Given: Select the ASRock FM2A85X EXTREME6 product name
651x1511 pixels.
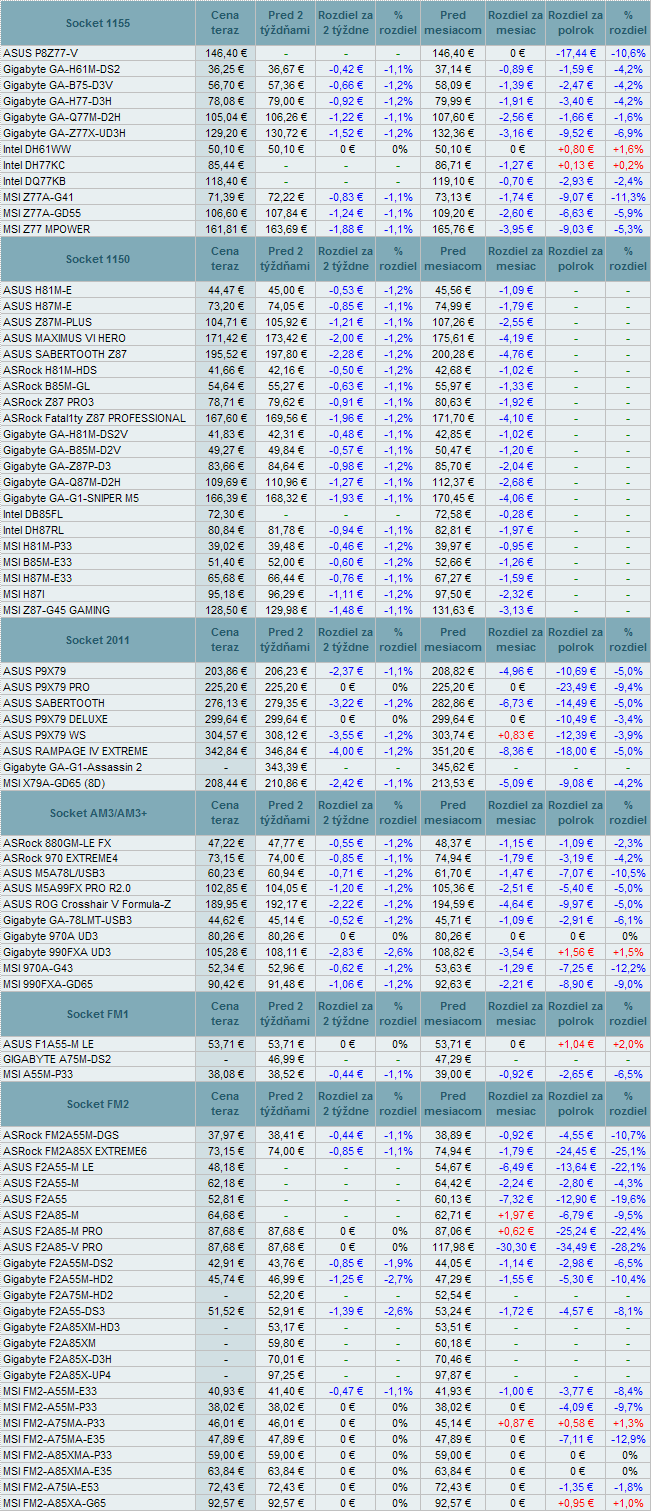Looking at the screenshot, I should 75,1151.
